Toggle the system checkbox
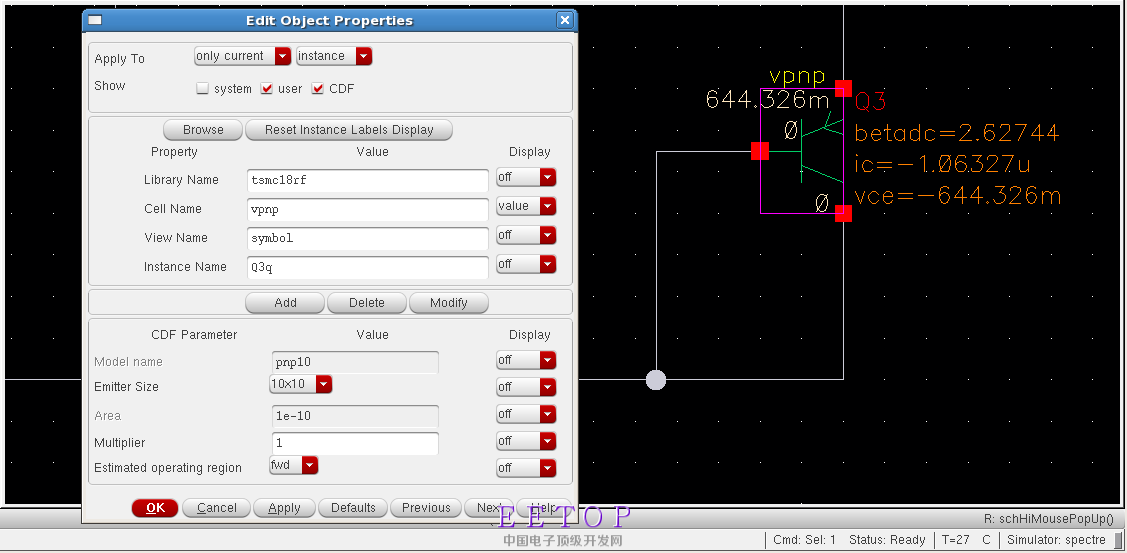Viewport: 1127px width, 553px height. 203,88
